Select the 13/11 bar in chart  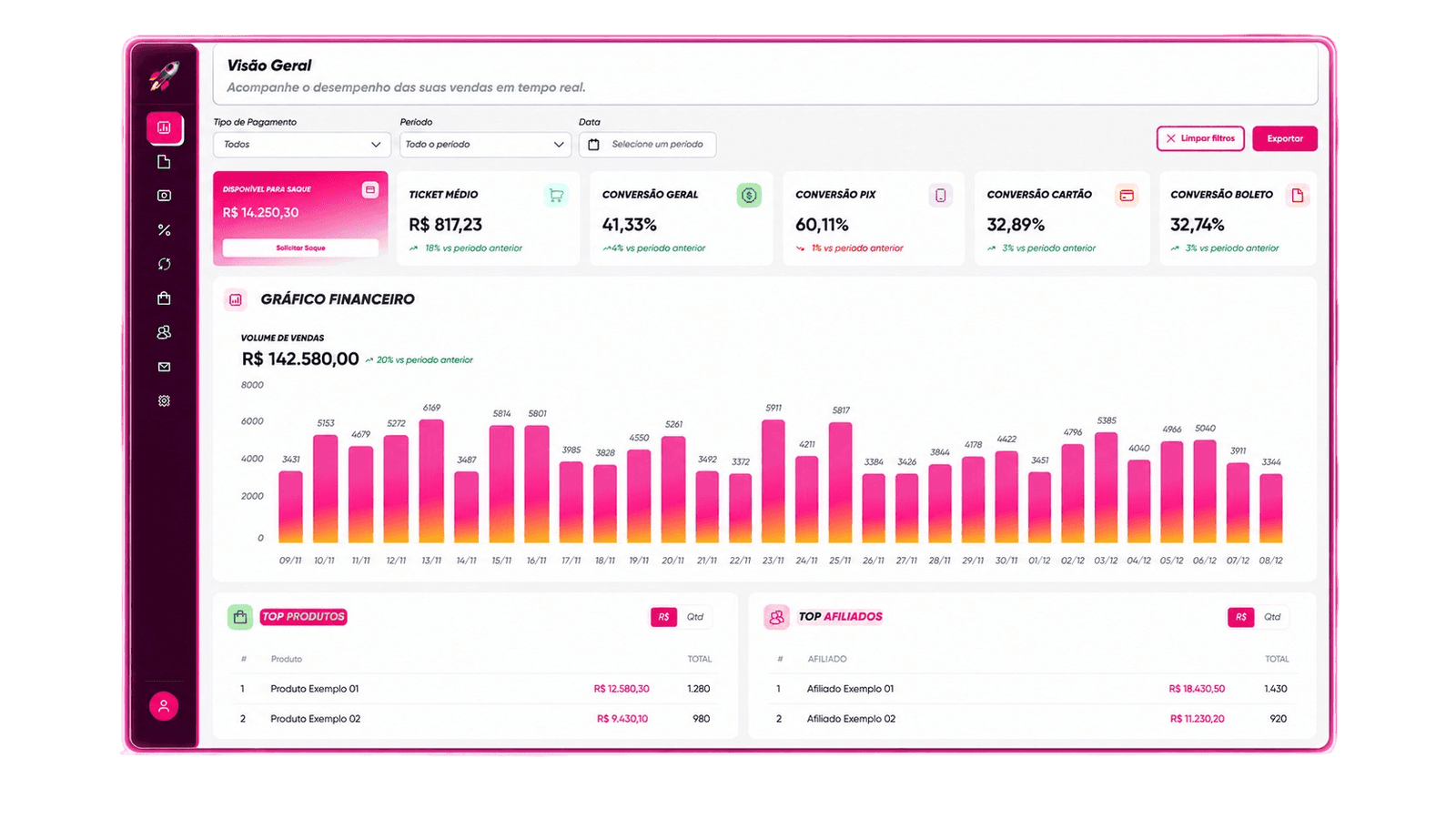pos(431,481)
